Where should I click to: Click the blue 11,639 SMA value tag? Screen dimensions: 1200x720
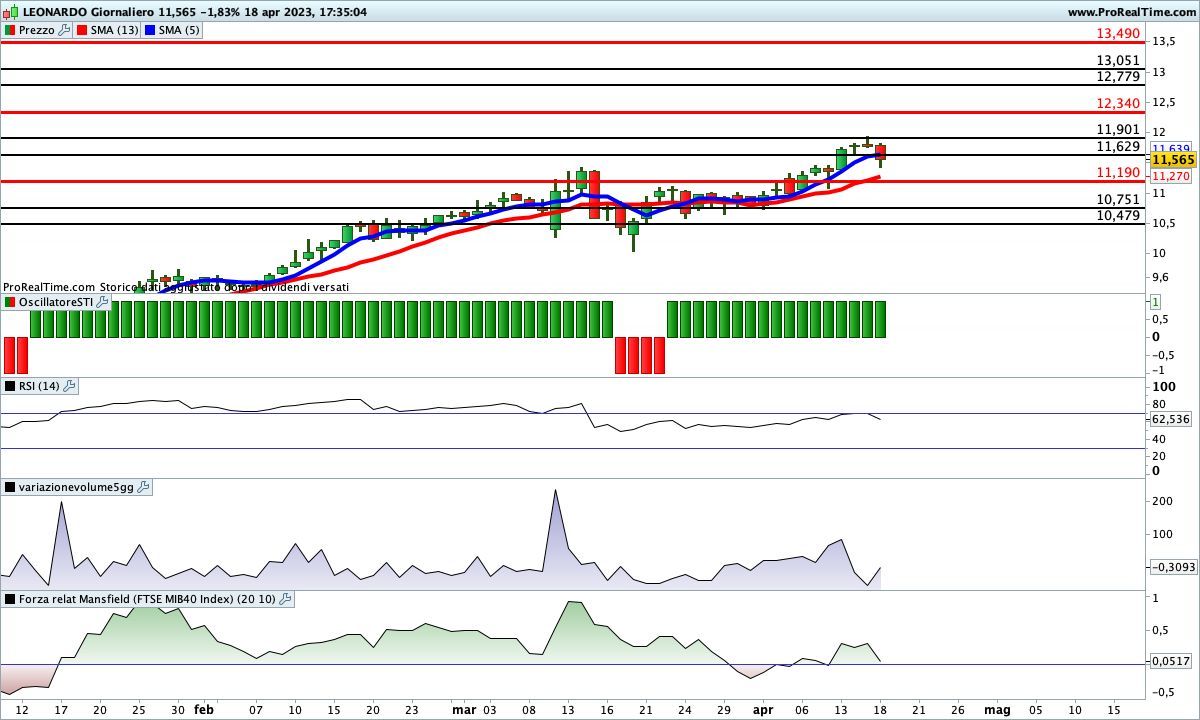pos(1170,148)
